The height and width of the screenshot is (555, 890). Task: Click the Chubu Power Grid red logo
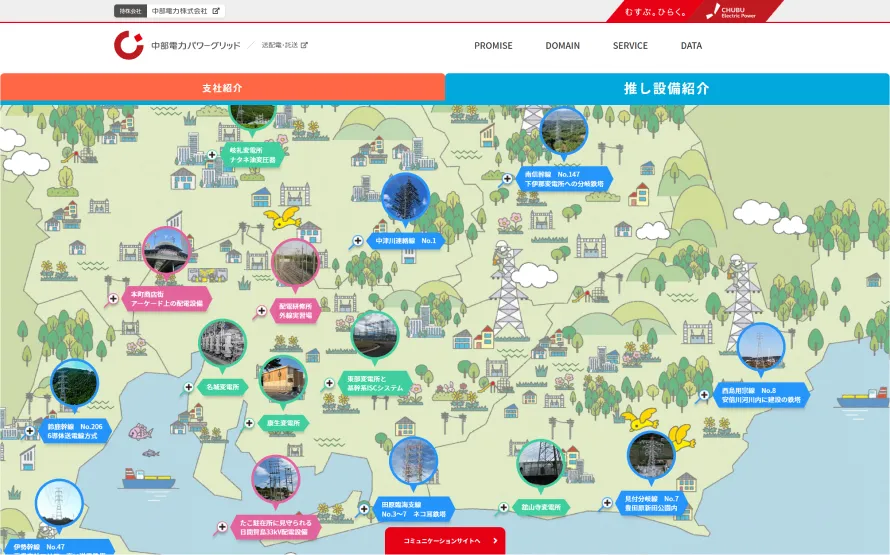(x=129, y=45)
